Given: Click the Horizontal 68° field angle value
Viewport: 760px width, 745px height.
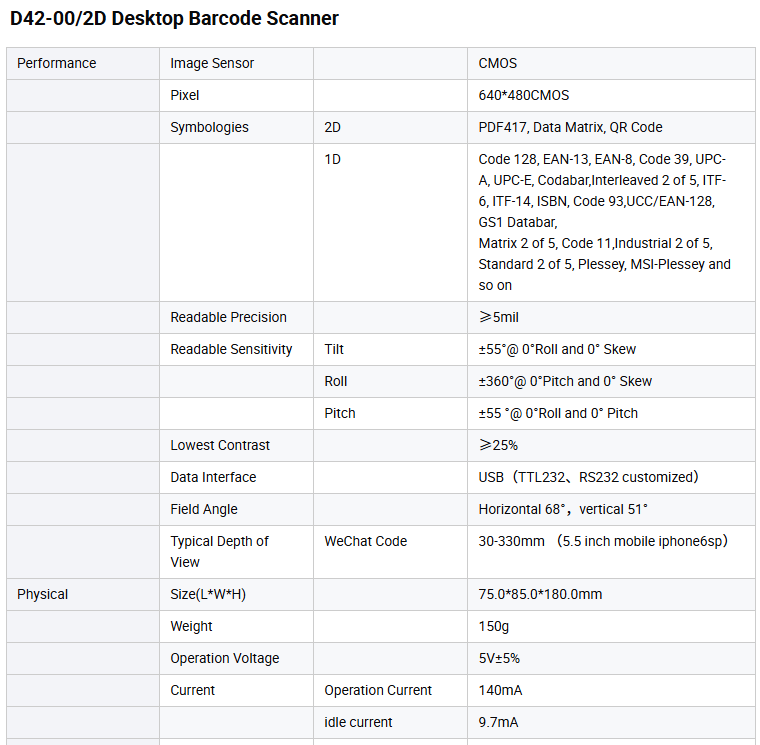Looking at the screenshot, I should (x=563, y=509).
